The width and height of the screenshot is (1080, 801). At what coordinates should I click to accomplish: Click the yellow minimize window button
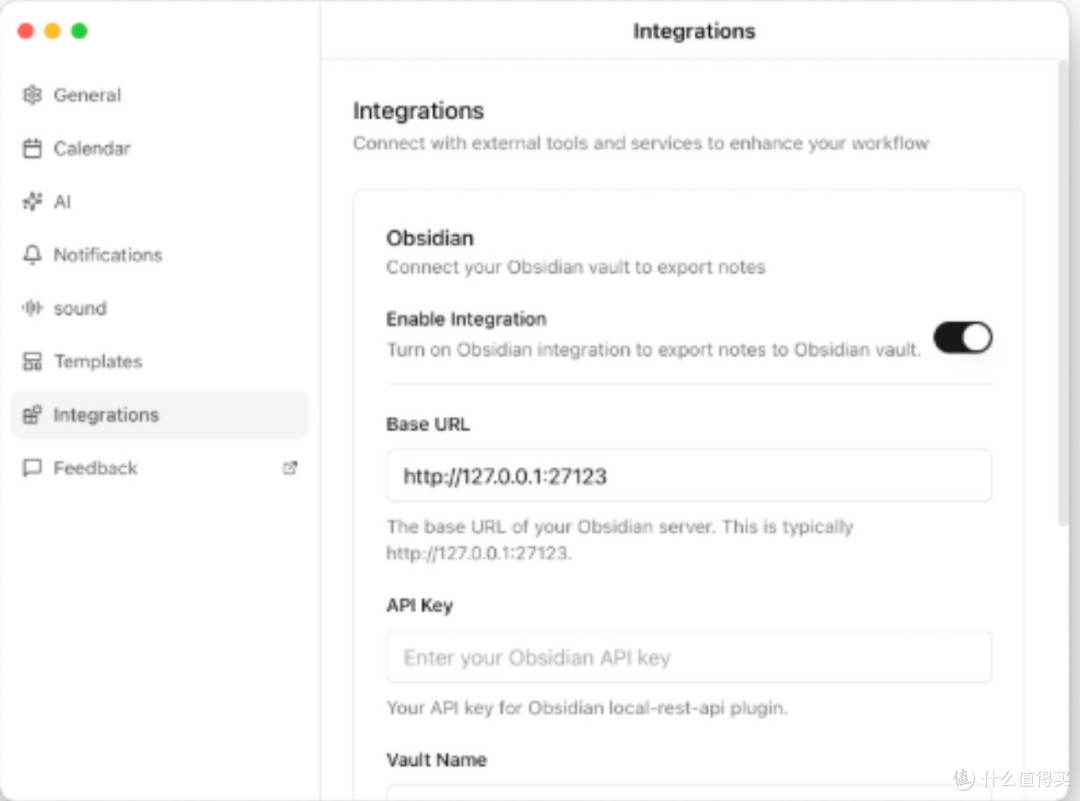[52, 31]
